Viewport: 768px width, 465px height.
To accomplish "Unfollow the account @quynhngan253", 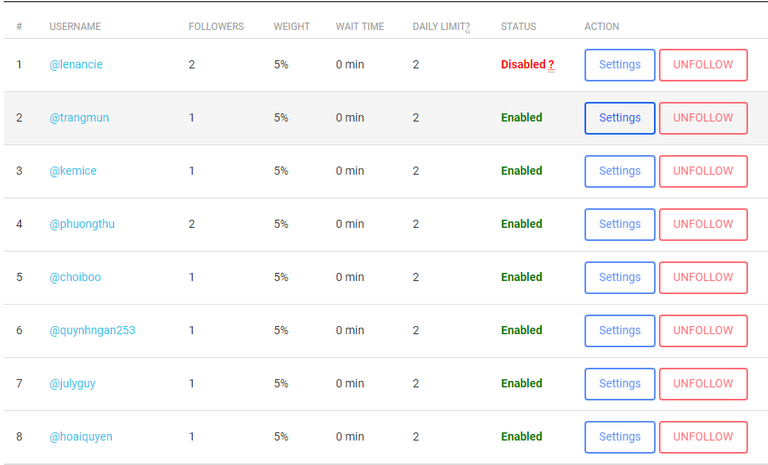I will tap(703, 330).
